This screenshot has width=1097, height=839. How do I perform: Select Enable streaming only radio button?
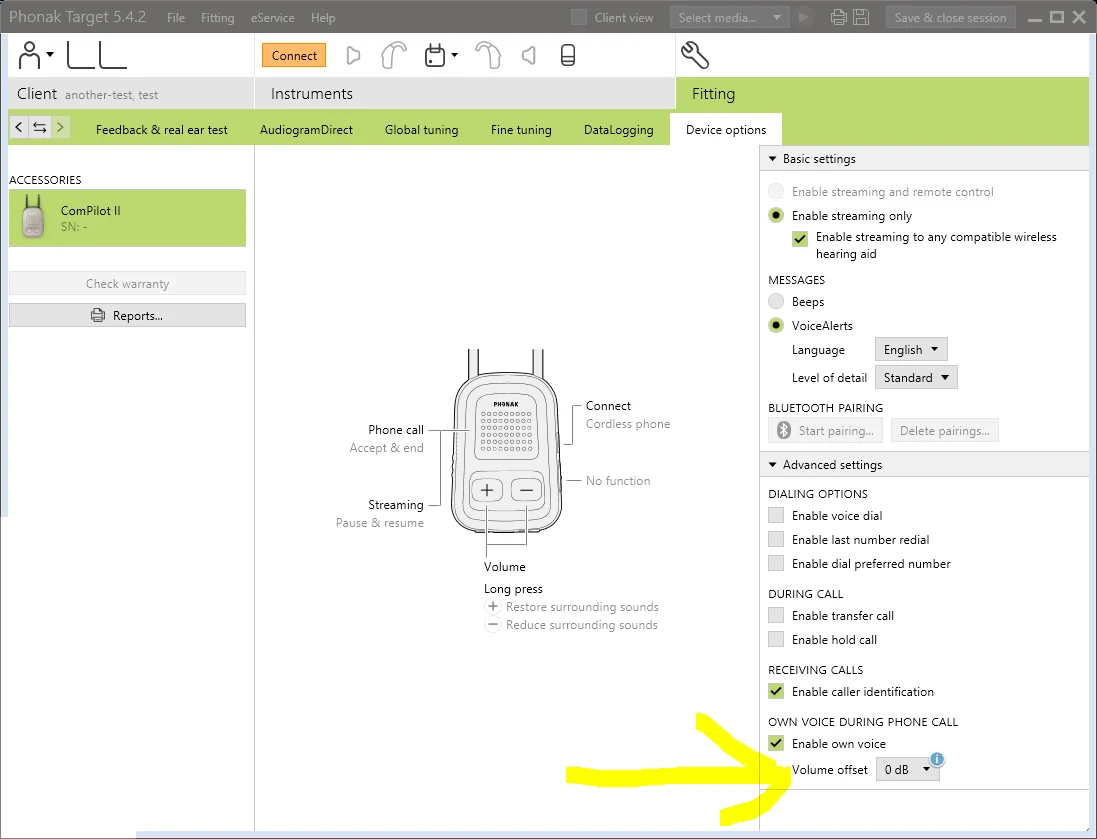point(776,216)
